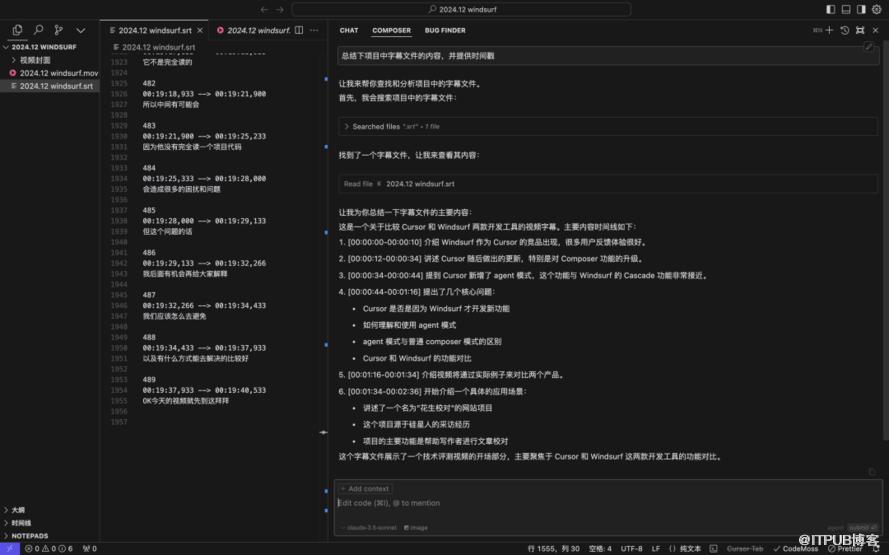The height and width of the screenshot is (555, 889).
Task: Open the Source Control view icon
Action: pos(58,30)
